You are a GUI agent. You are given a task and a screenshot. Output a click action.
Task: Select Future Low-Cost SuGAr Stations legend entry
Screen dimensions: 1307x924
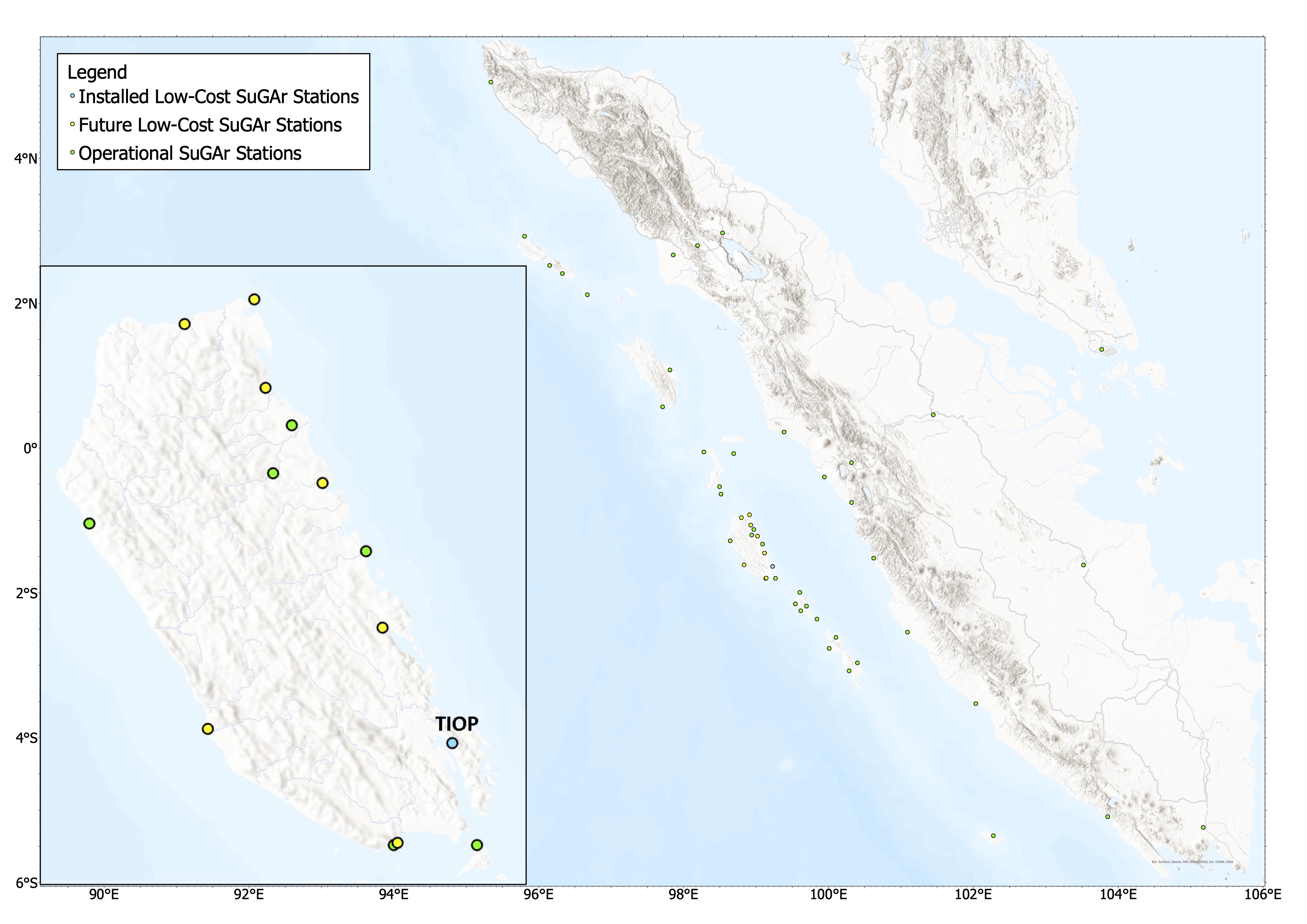point(210,125)
